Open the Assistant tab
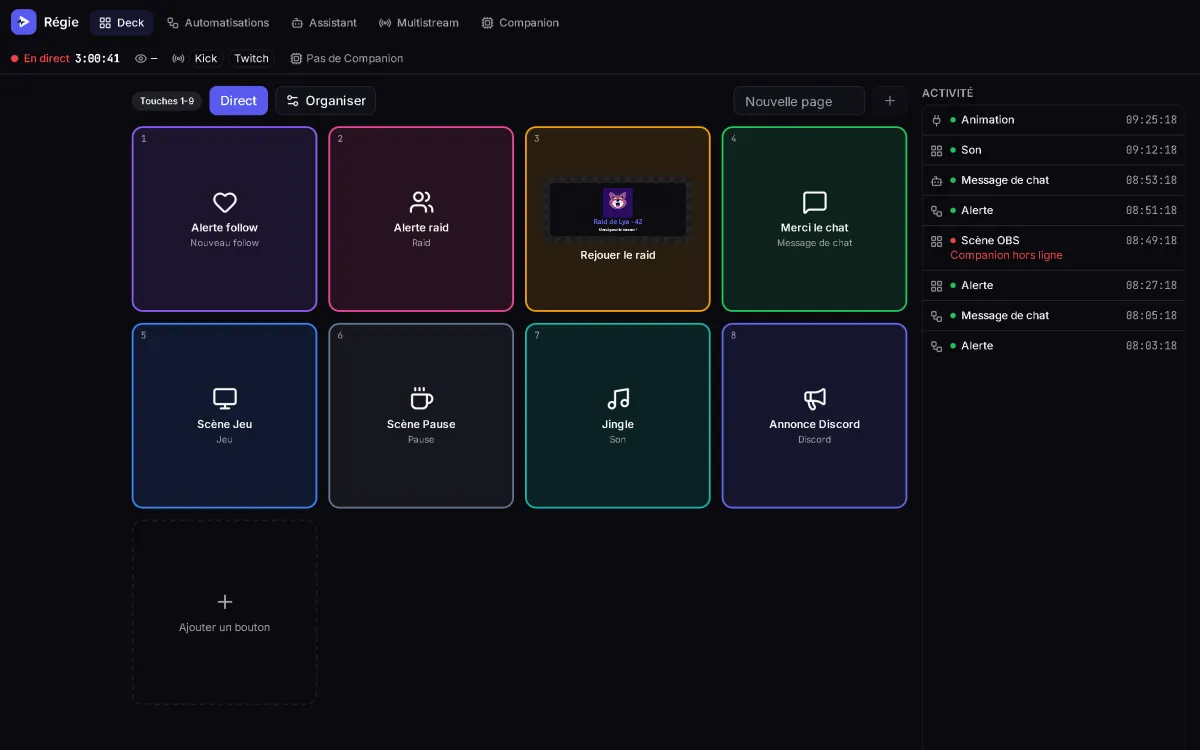The image size is (1200, 750). (x=324, y=23)
